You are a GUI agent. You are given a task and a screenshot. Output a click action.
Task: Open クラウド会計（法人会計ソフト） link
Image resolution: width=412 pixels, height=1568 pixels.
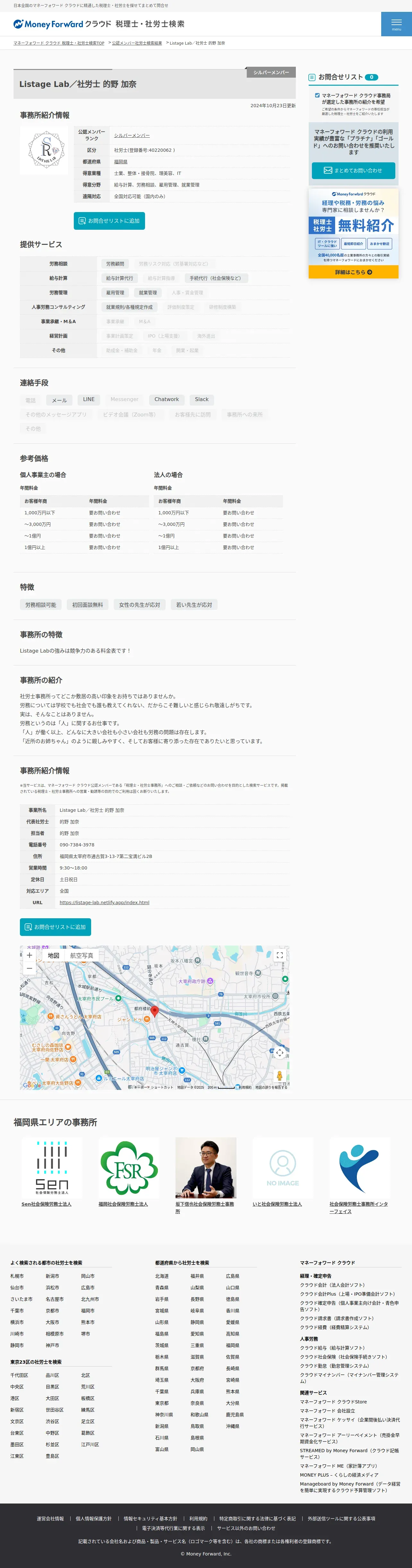pyautogui.click(x=332, y=1285)
